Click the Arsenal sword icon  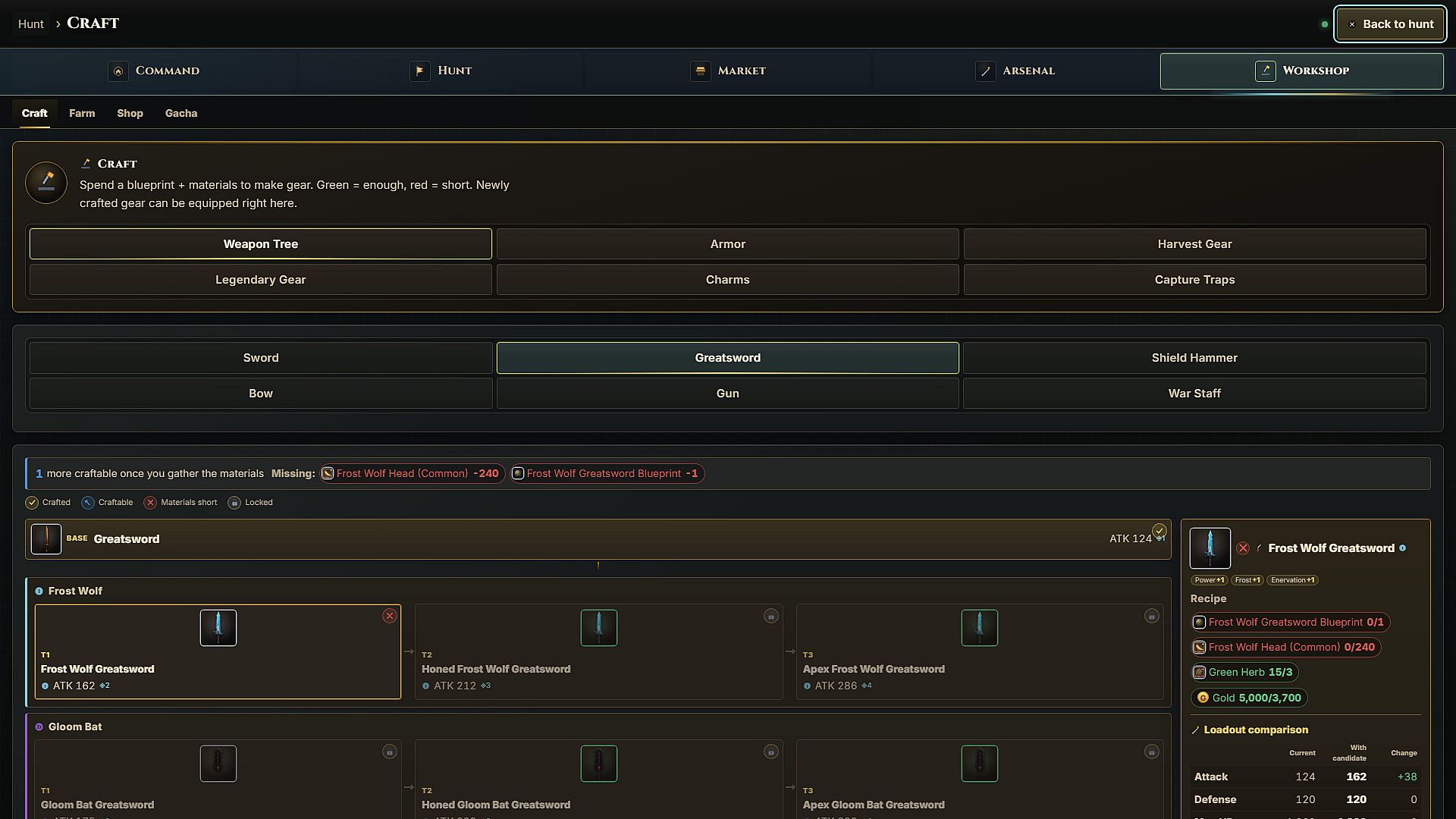pos(985,71)
